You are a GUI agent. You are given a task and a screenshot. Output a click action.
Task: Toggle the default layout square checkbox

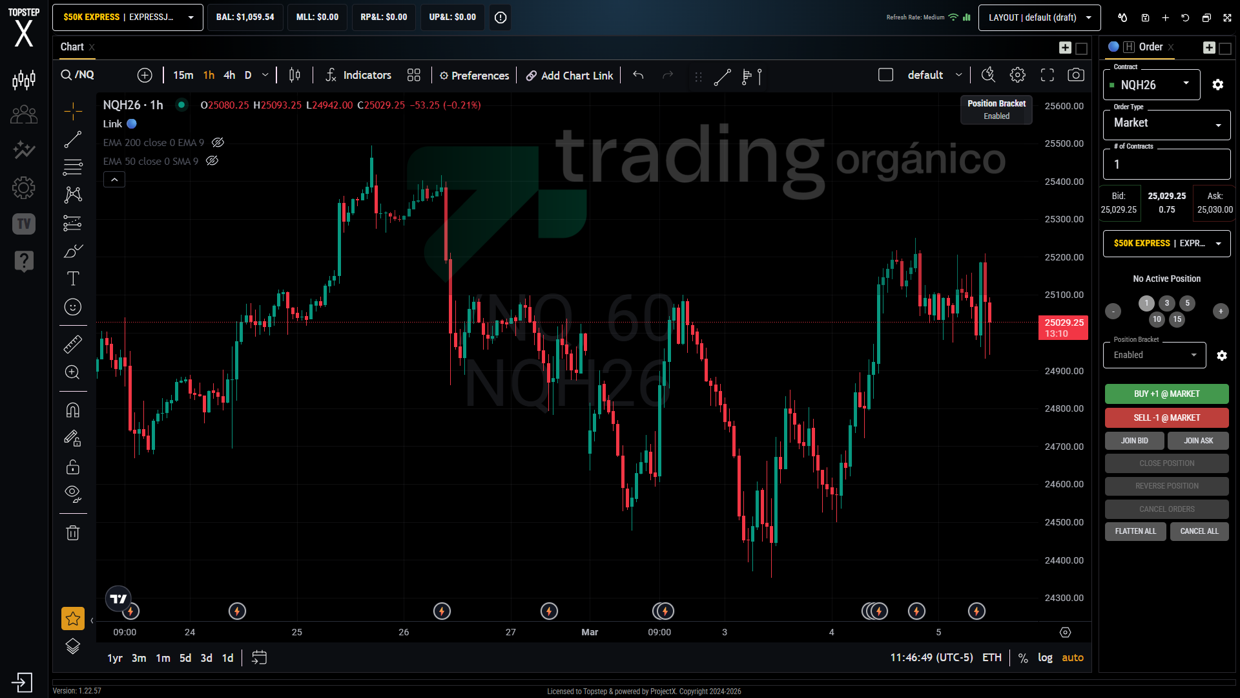[886, 75]
